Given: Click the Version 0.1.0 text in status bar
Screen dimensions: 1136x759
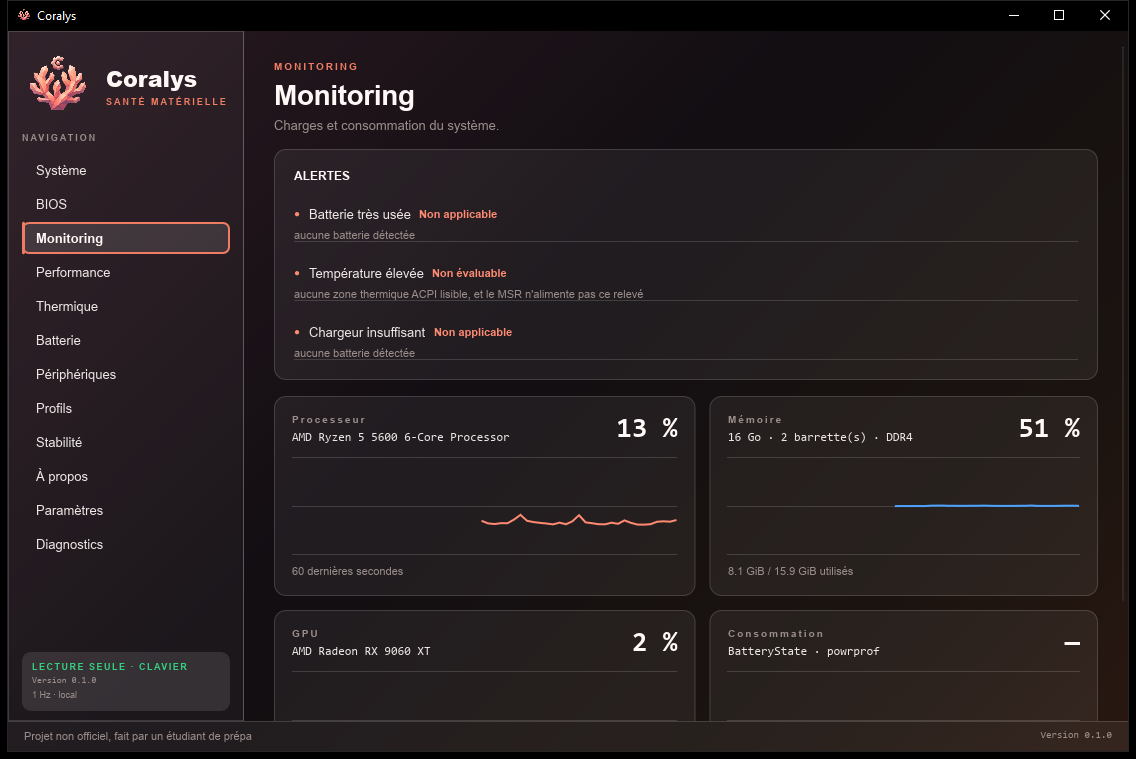Looking at the screenshot, I should (x=1076, y=735).
